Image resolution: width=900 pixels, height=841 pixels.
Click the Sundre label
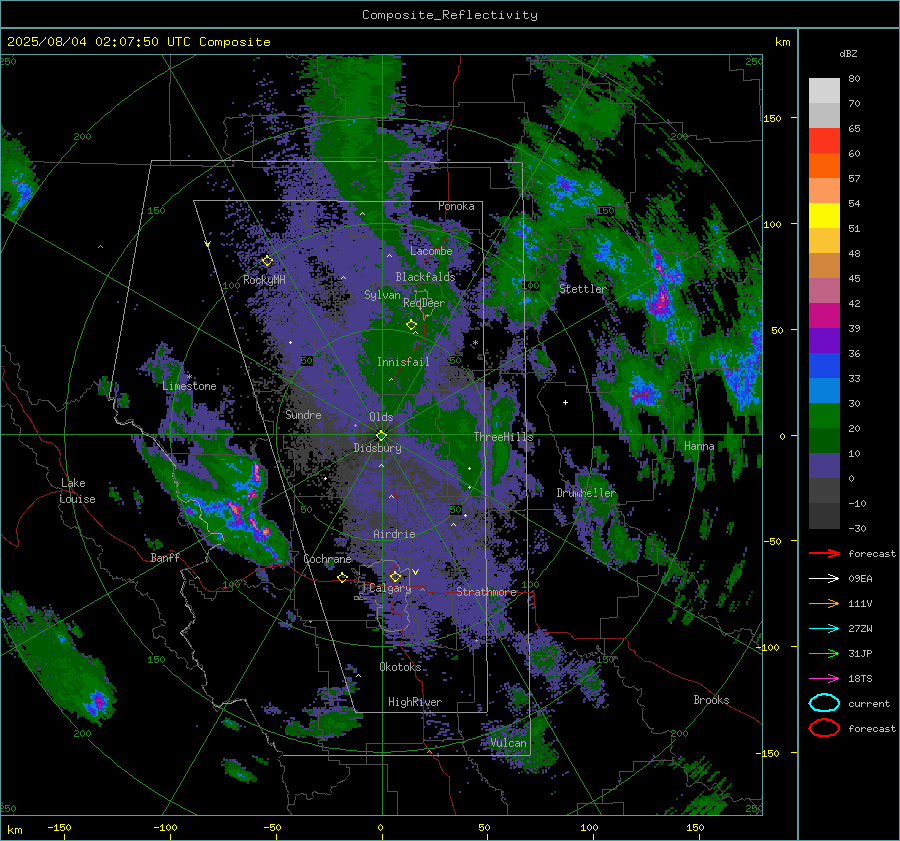tap(303, 415)
